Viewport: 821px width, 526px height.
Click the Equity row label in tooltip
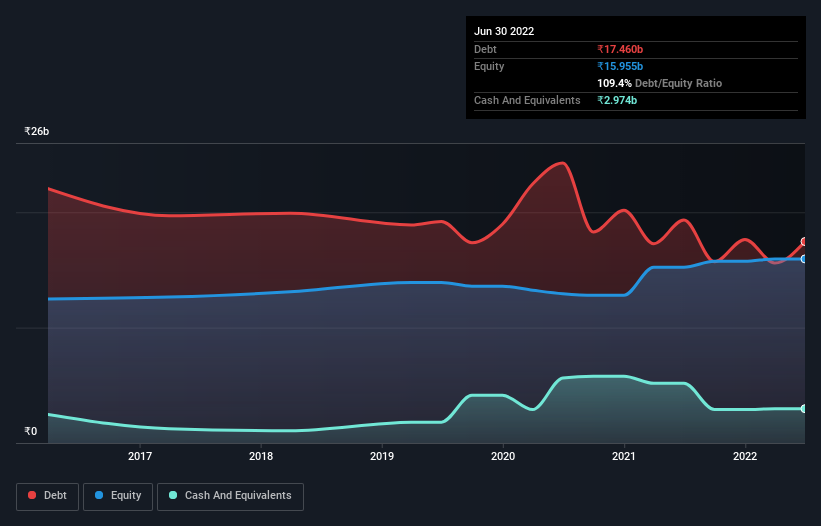[x=489, y=66]
